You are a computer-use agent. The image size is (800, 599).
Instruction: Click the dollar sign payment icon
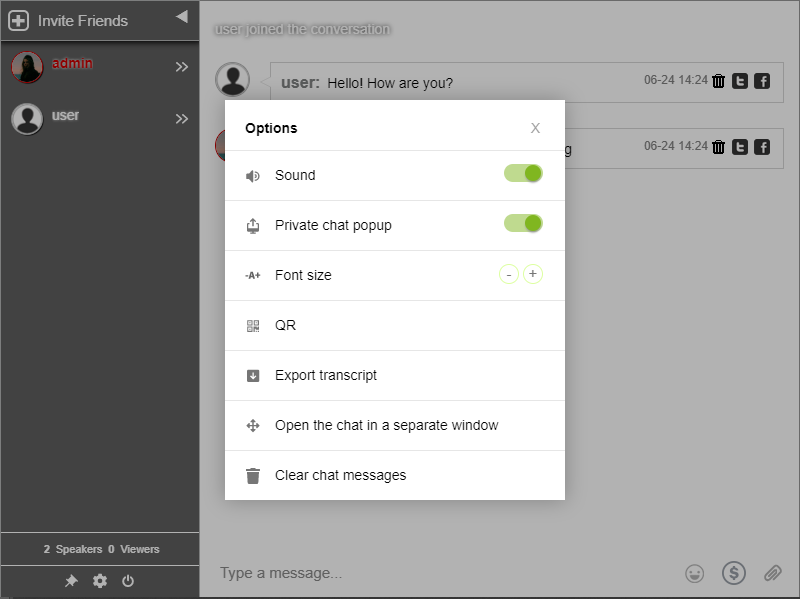tap(734, 573)
